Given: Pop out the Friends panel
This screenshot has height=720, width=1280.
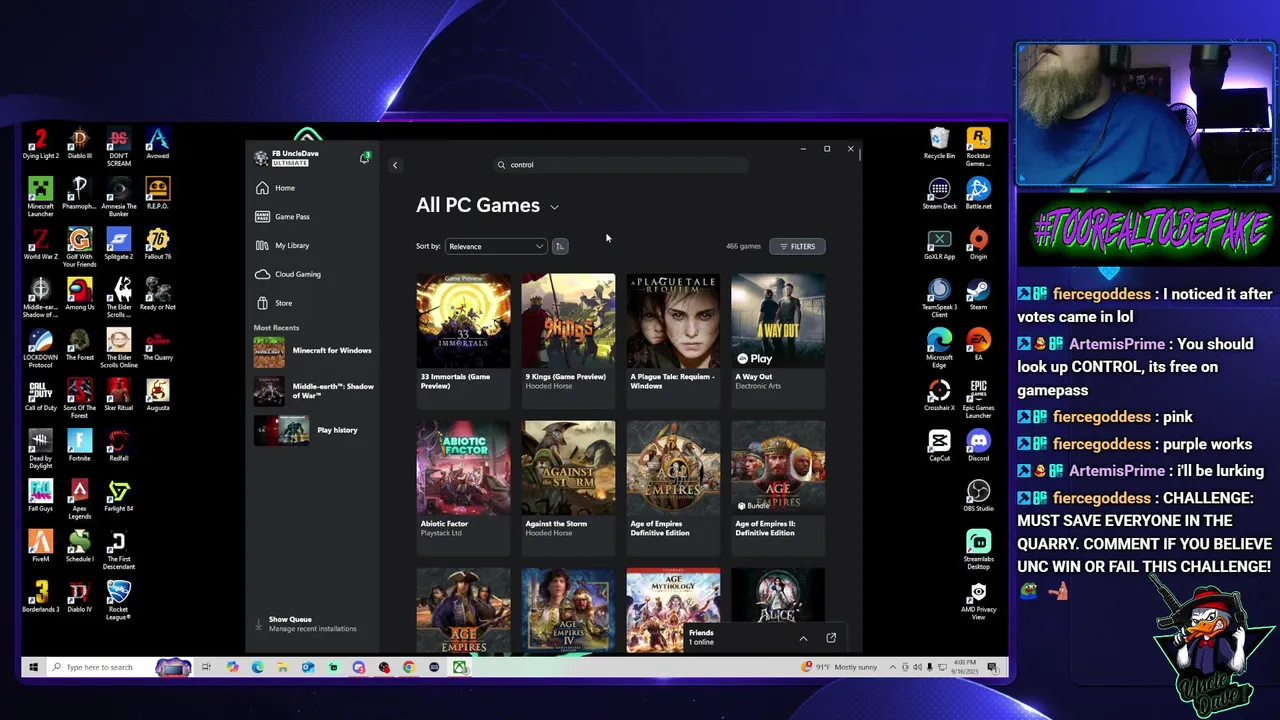Looking at the screenshot, I should pyautogui.click(x=831, y=638).
